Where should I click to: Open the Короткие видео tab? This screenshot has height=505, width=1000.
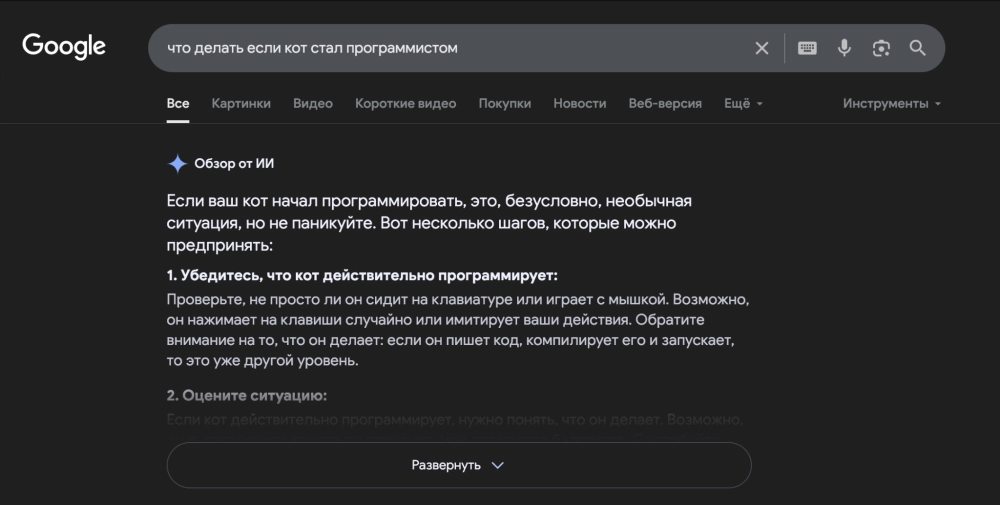point(405,103)
